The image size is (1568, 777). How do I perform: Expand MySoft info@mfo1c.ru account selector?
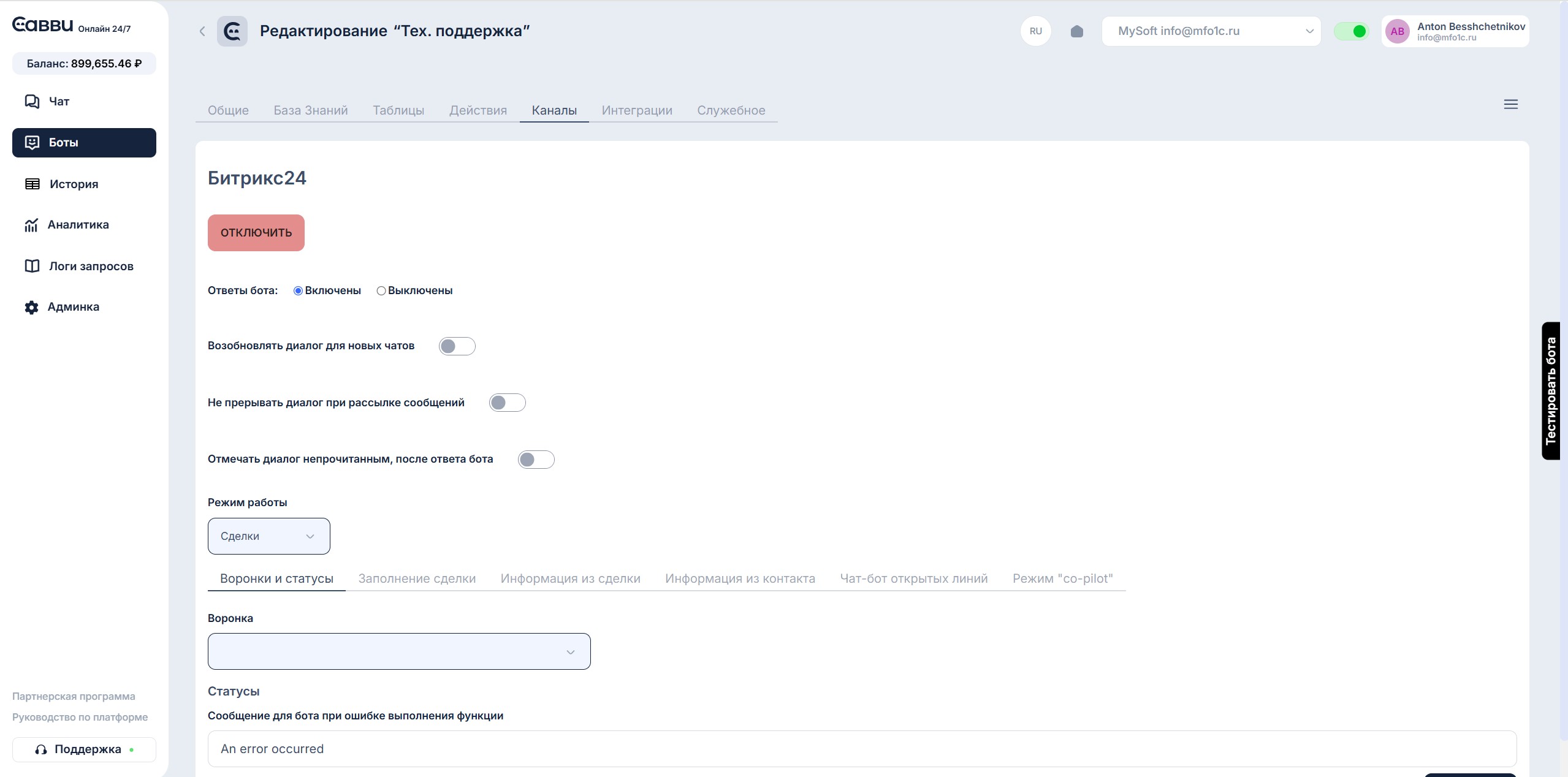[x=1211, y=31]
